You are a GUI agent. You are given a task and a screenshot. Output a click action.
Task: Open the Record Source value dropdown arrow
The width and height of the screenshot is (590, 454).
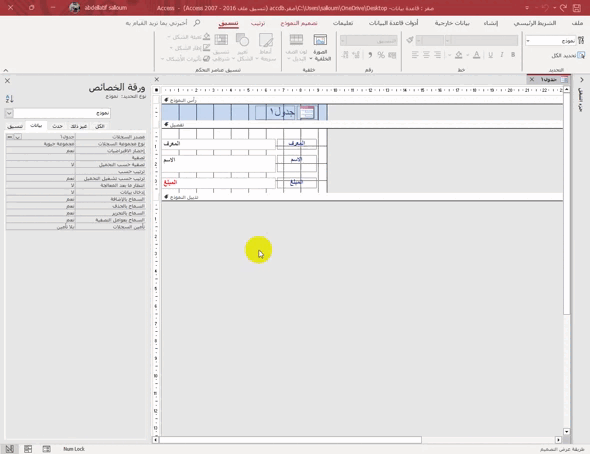18,137
